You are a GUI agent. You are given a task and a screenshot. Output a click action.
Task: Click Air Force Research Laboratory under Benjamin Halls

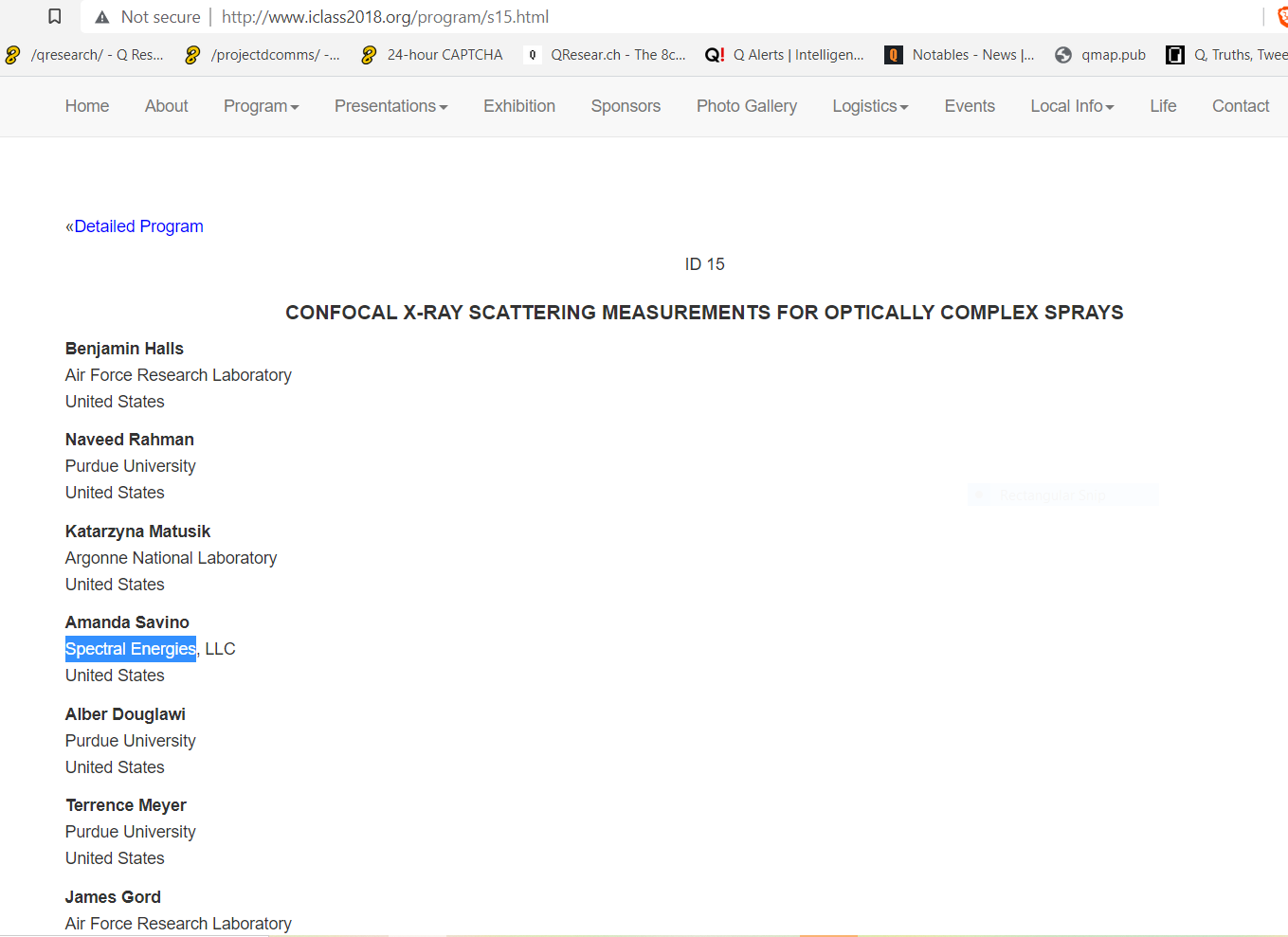(x=178, y=375)
